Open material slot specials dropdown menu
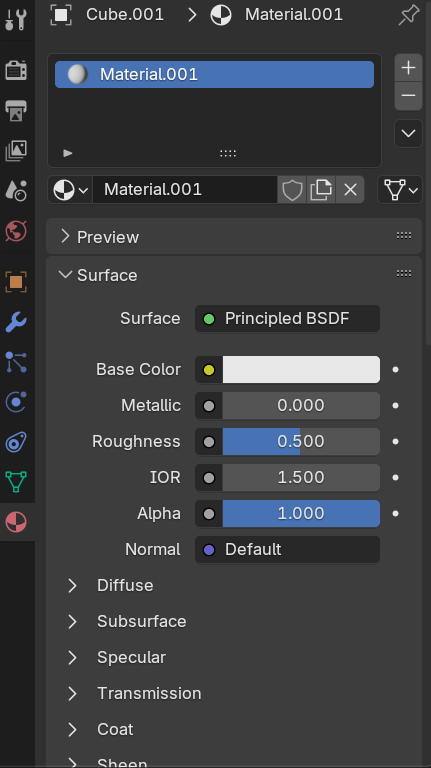This screenshot has width=431, height=768. (408, 133)
